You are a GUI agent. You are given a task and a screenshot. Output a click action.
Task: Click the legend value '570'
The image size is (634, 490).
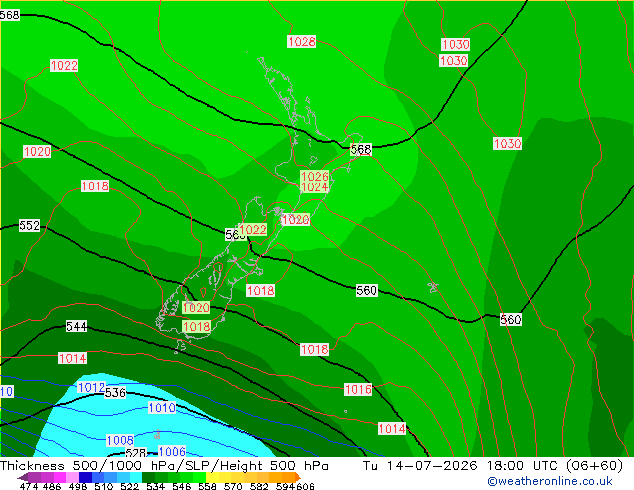click(x=233, y=486)
